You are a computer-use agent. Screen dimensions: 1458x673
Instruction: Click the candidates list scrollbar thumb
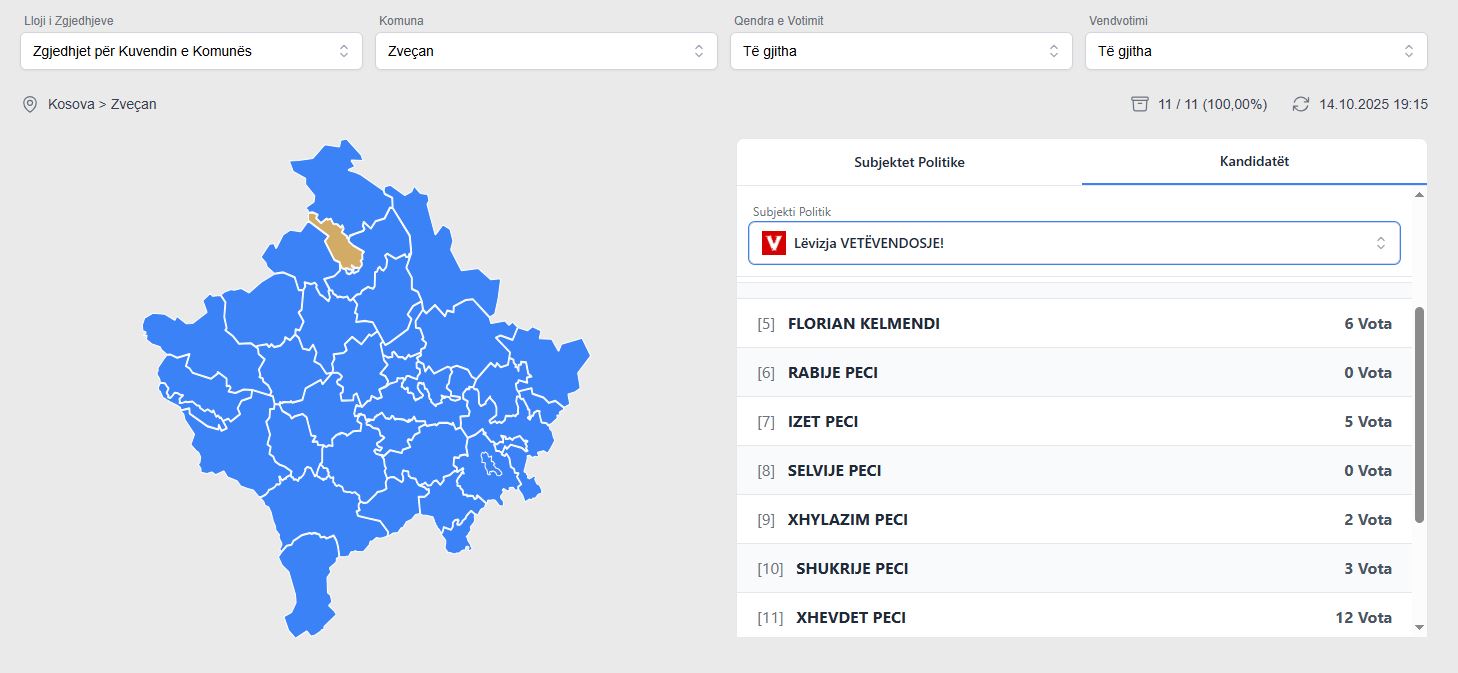tap(1419, 414)
